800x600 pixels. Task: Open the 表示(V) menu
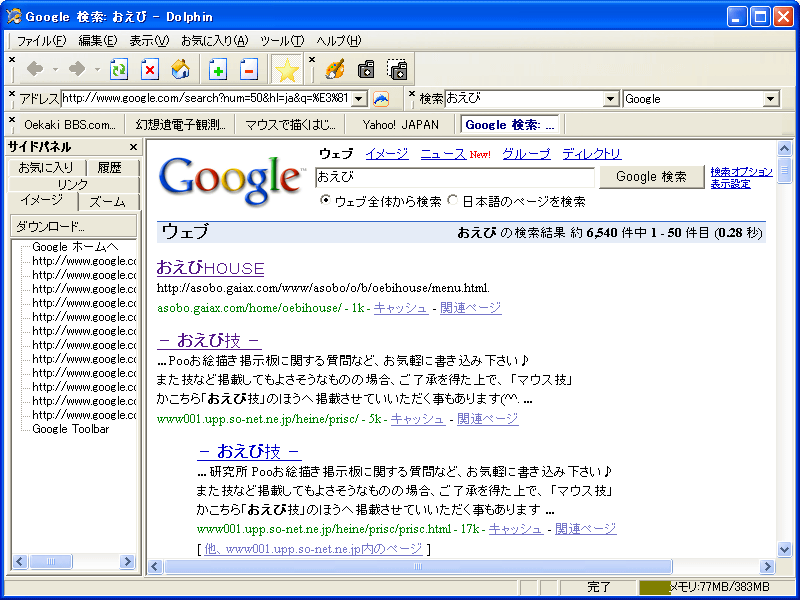coord(149,41)
